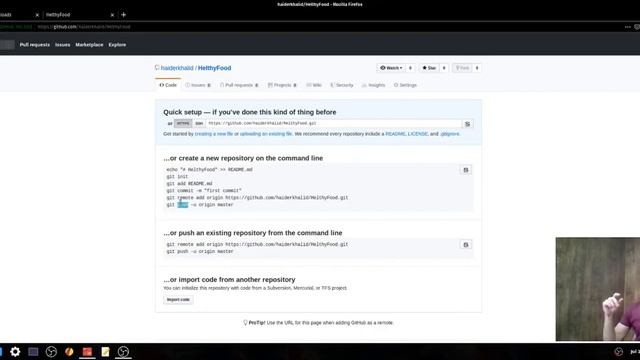This screenshot has width=640, height=360.
Task: Click the Watch count number
Action: point(410,68)
